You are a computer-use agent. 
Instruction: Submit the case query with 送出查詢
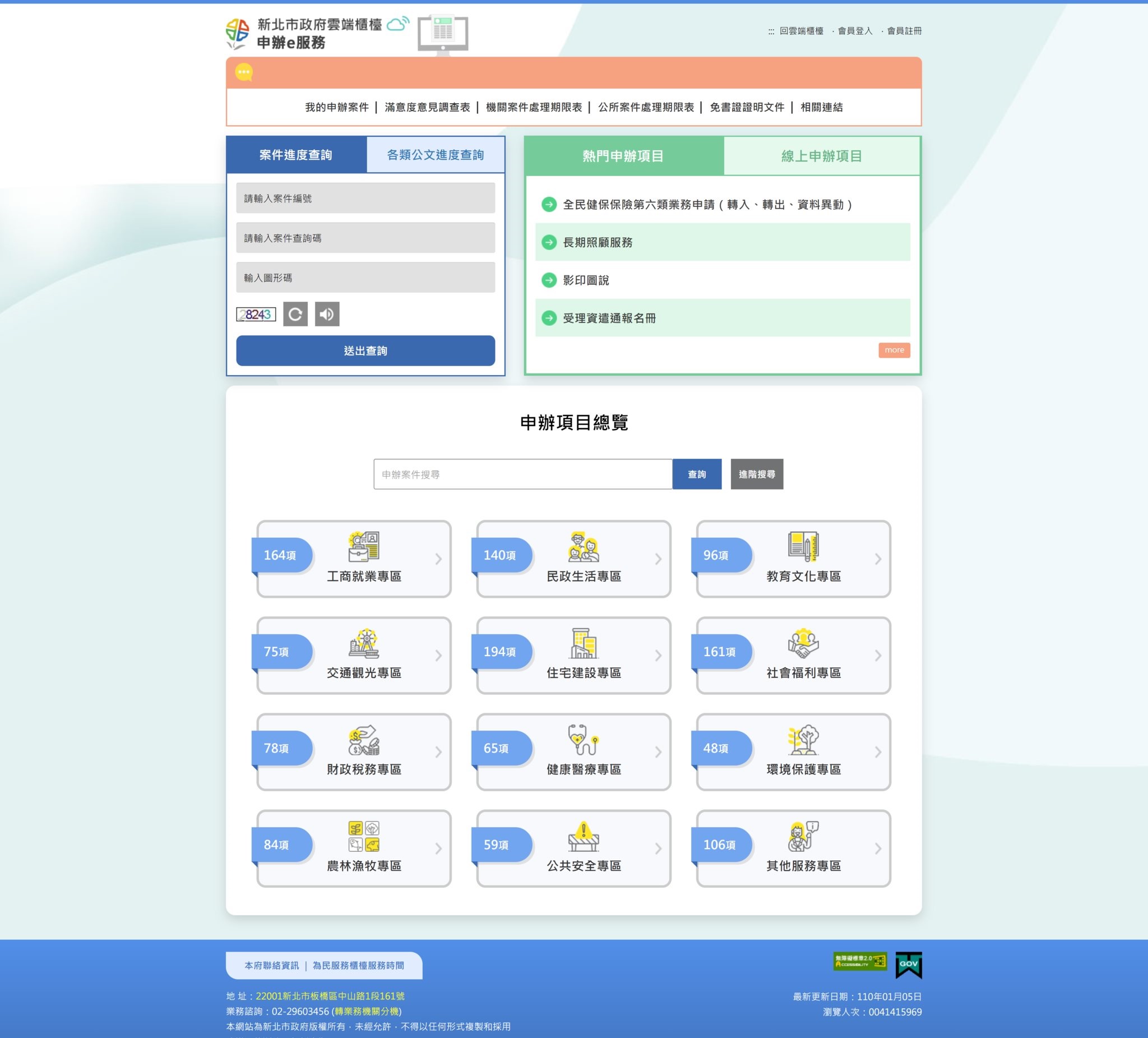(365, 350)
